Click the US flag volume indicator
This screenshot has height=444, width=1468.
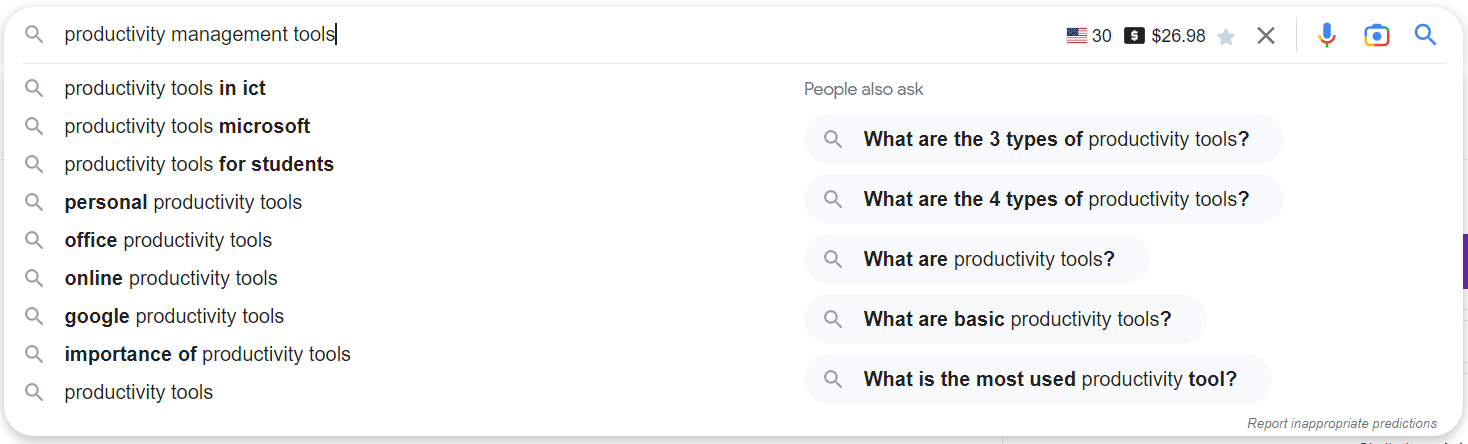pyautogui.click(x=1077, y=36)
